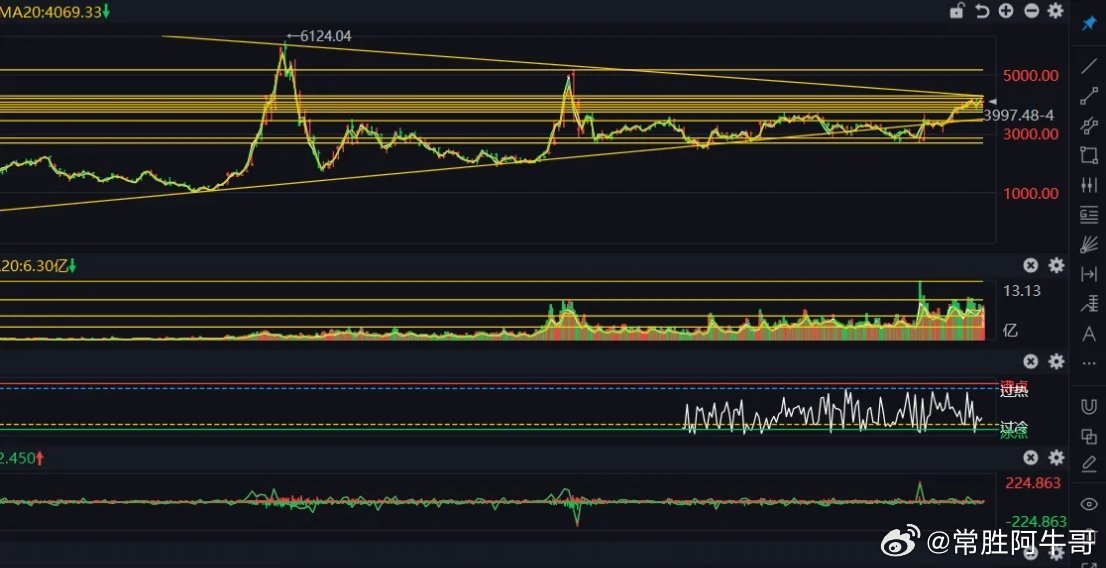The width and height of the screenshot is (1106, 568).
Task: Open settings for 224.863 oscillator panel
Action: tap(1056, 457)
